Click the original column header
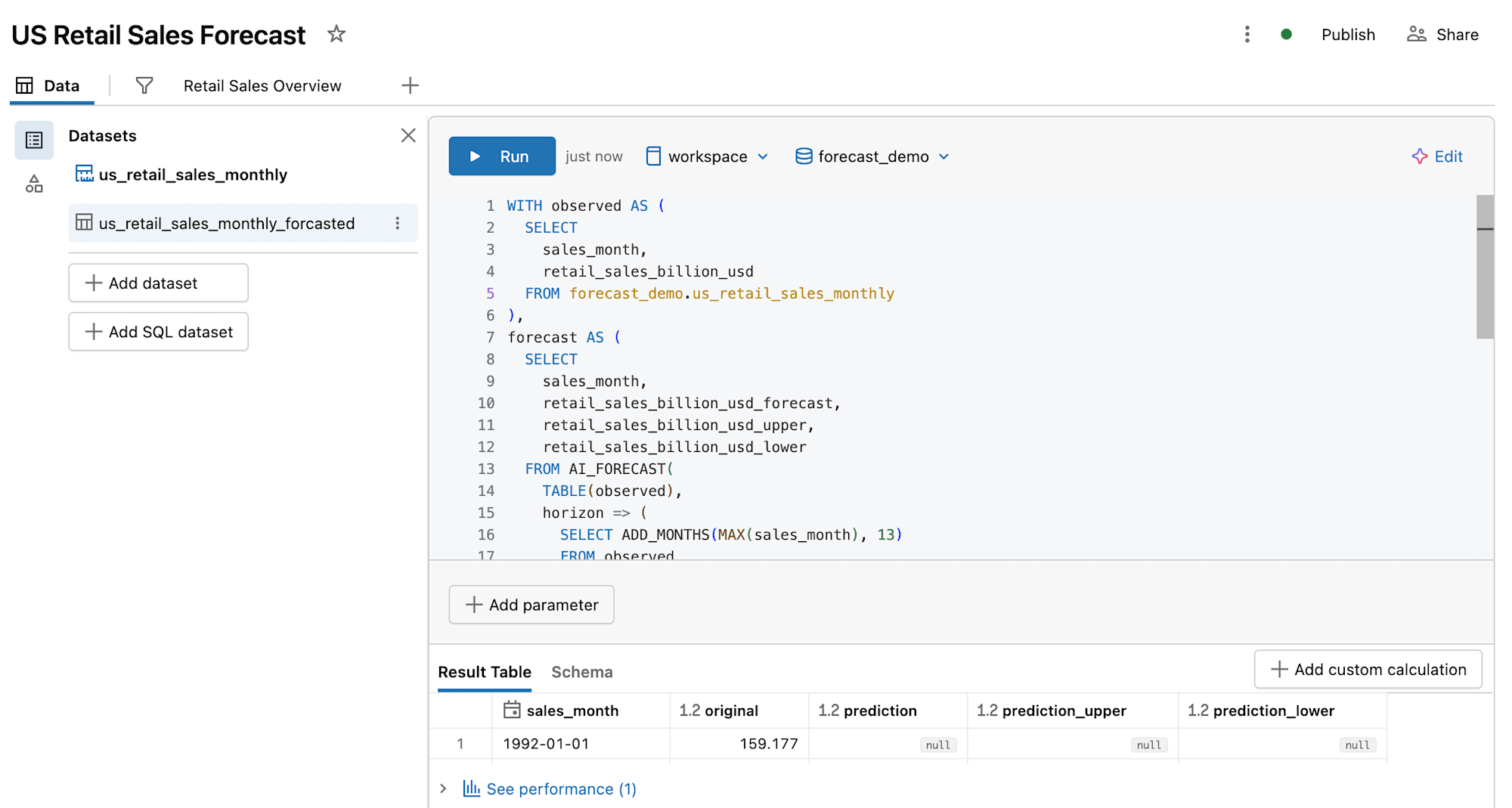This screenshot has width=1512, height=808. coord(739,710)
